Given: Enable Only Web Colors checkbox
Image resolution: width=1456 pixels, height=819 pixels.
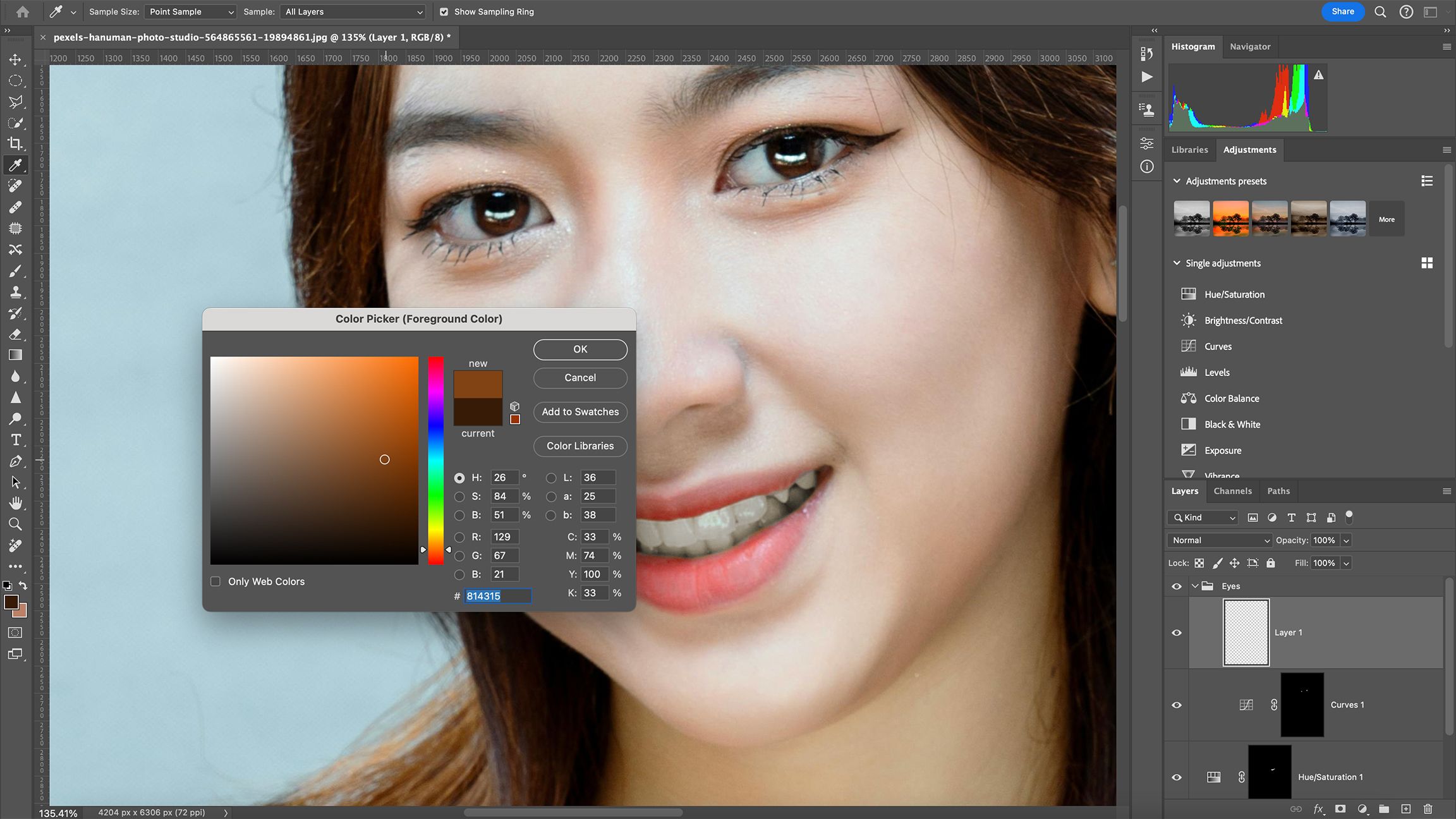Looking at the screenshot, I should pos(215,581).
